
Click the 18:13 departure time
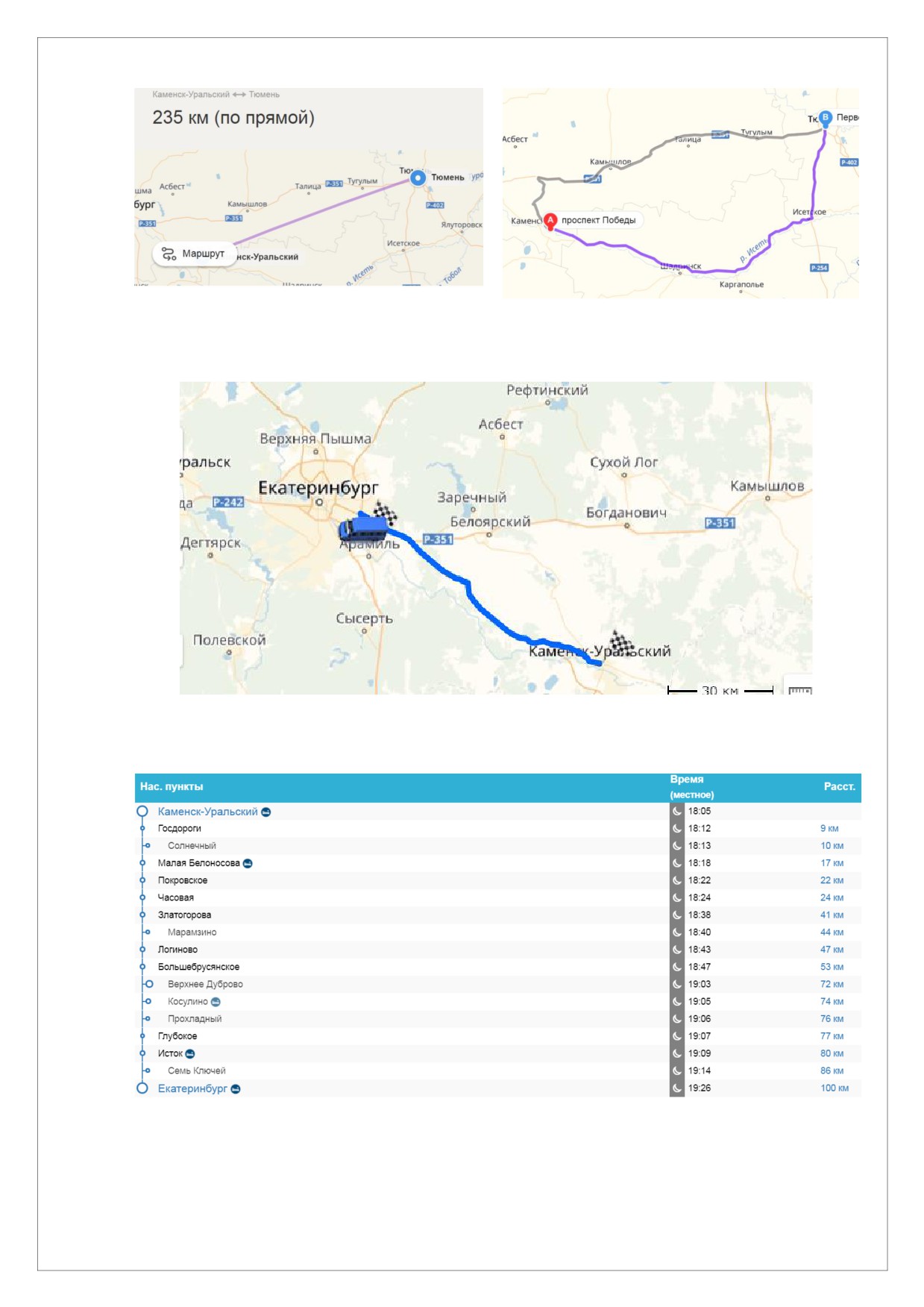(700, 846)
